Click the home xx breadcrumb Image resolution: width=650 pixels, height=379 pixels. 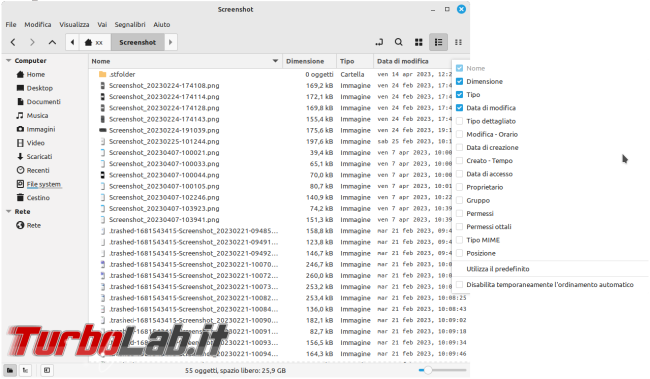(94, 42)
